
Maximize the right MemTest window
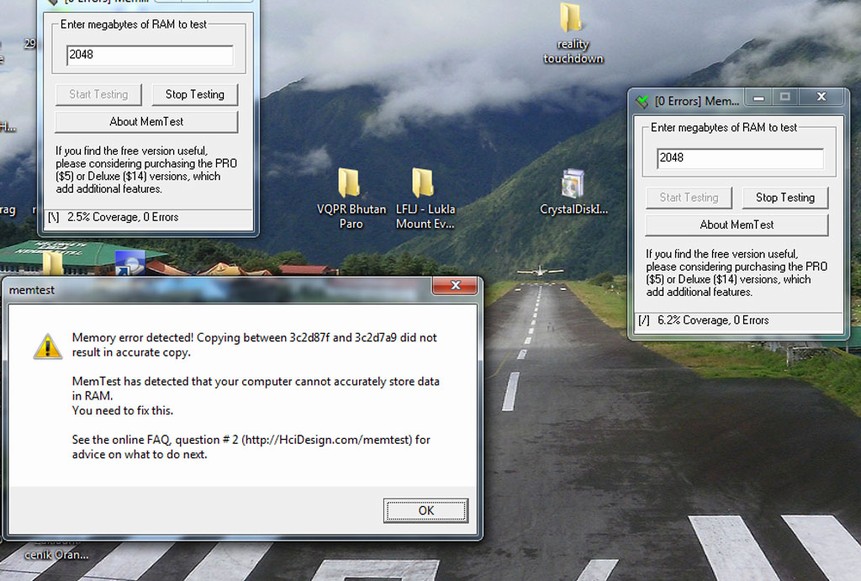tap(785, 97)
